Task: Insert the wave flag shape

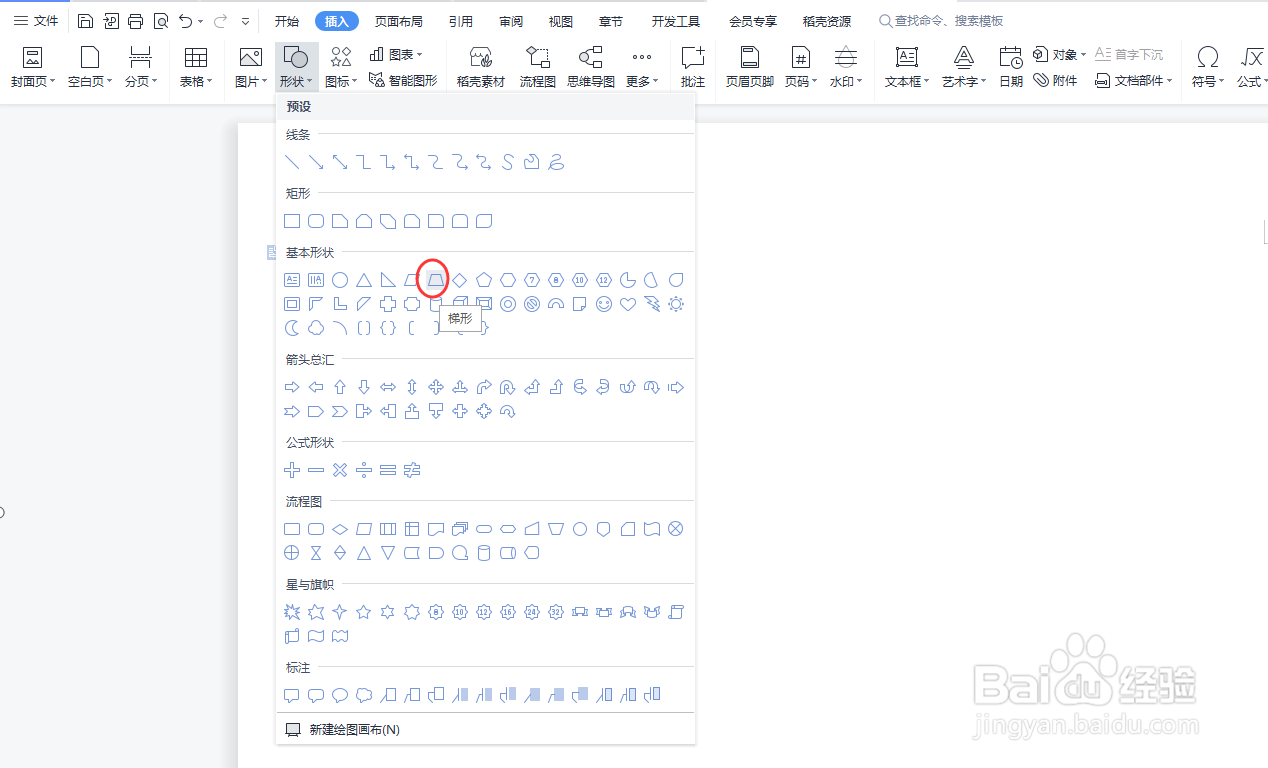Action: pos(316,636)
